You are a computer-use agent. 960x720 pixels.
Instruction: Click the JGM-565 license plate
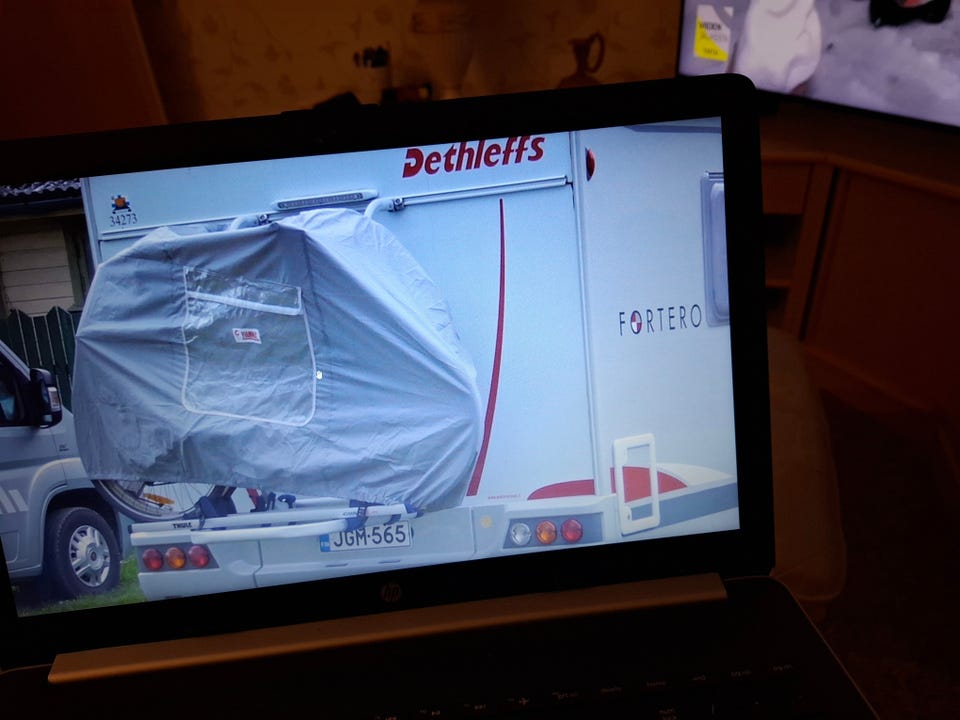pos(366,538)
